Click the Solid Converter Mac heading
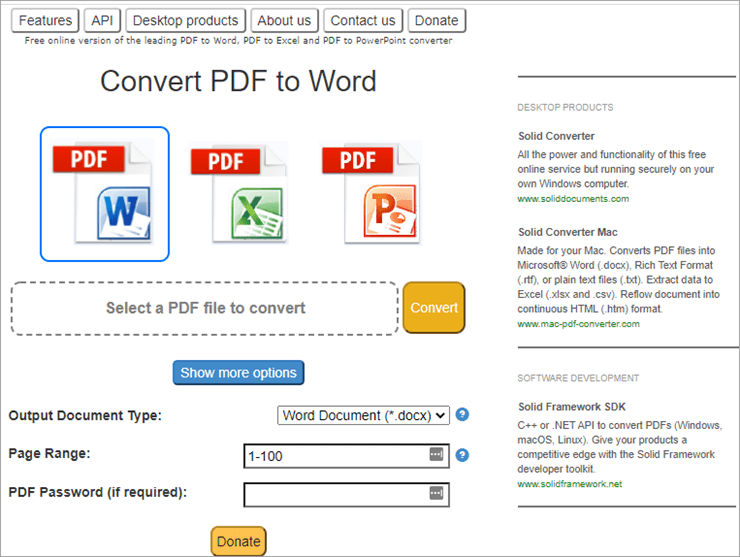740x557 pixels. [x=568, y=232]
